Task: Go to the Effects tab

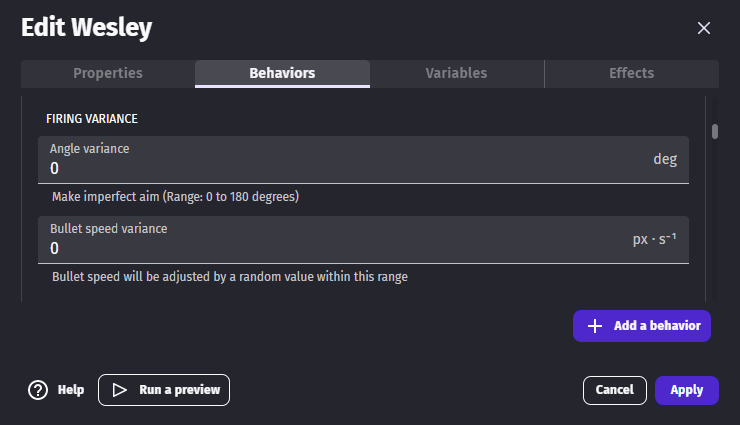Action: click(631, 73)
